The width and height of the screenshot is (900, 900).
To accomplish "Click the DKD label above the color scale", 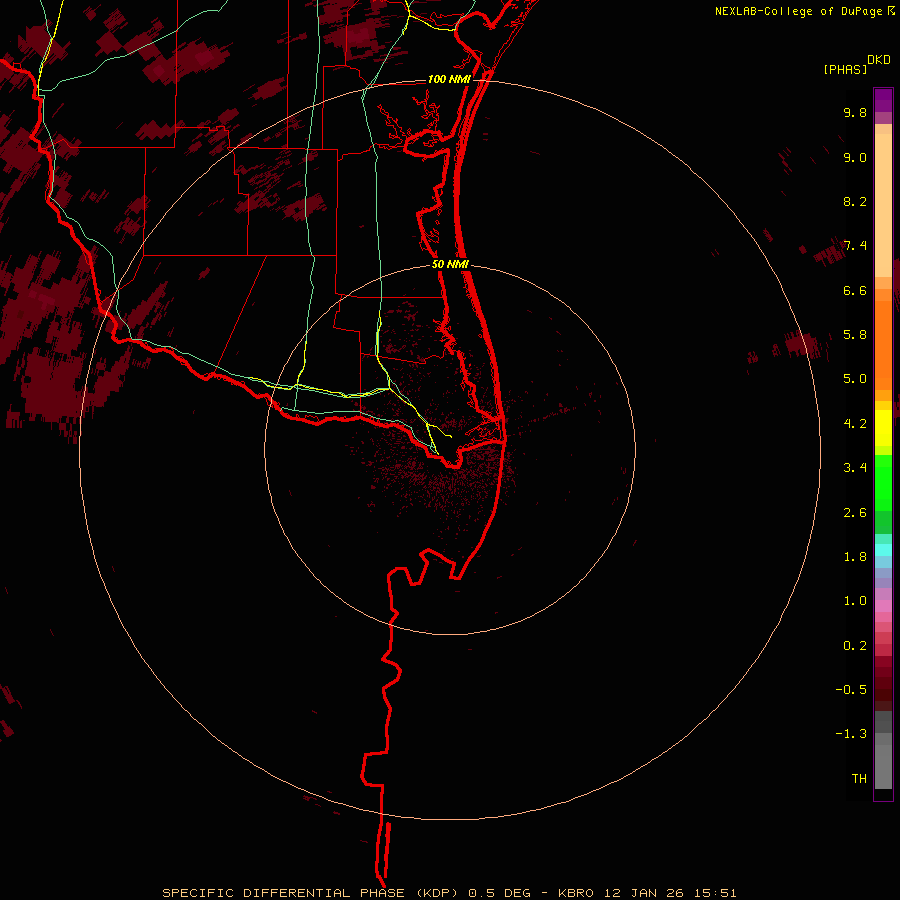I will pos(879,60).
